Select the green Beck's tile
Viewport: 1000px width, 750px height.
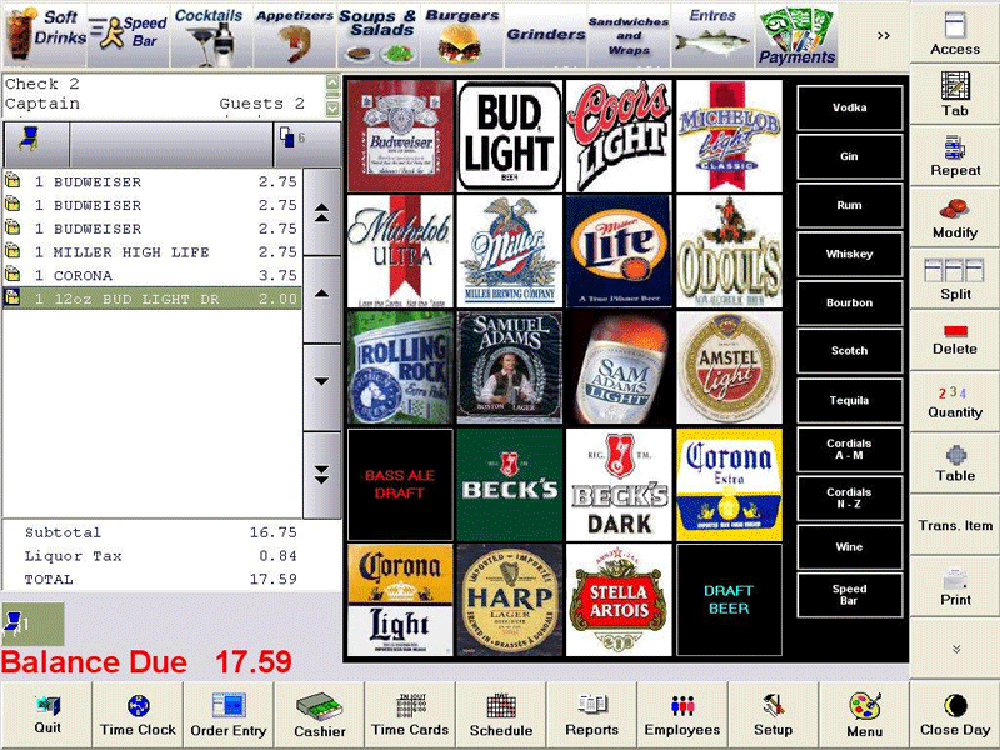509,484
